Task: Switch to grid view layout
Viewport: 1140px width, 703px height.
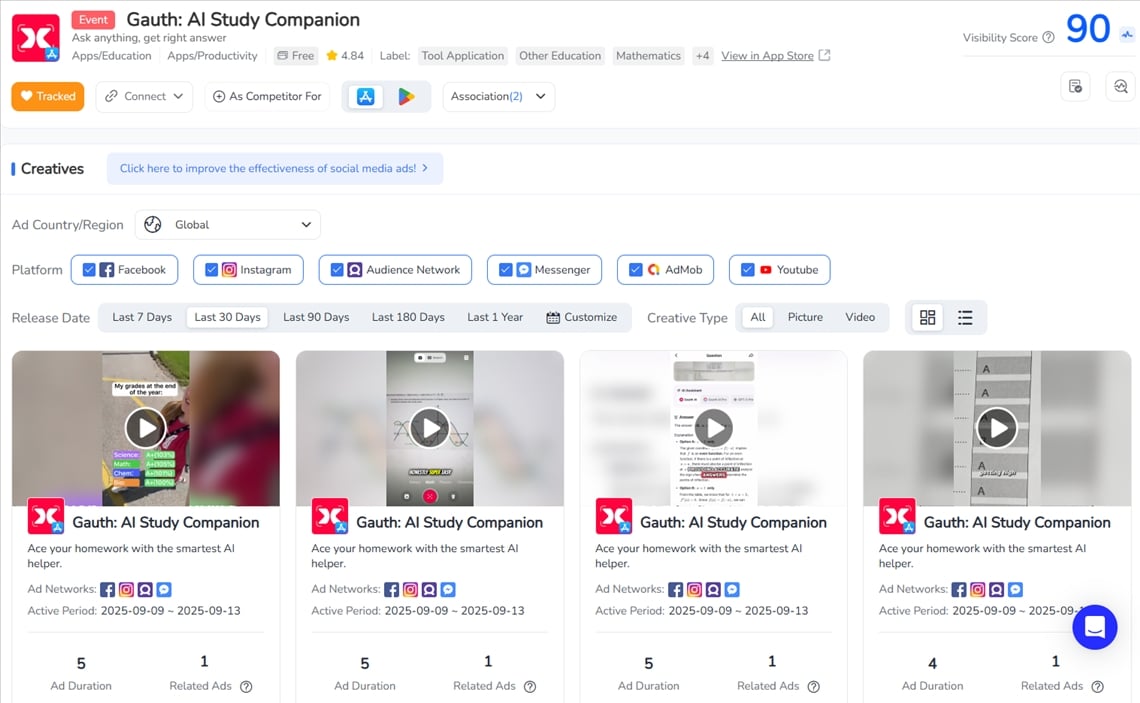Action: [x=927, y=317]
